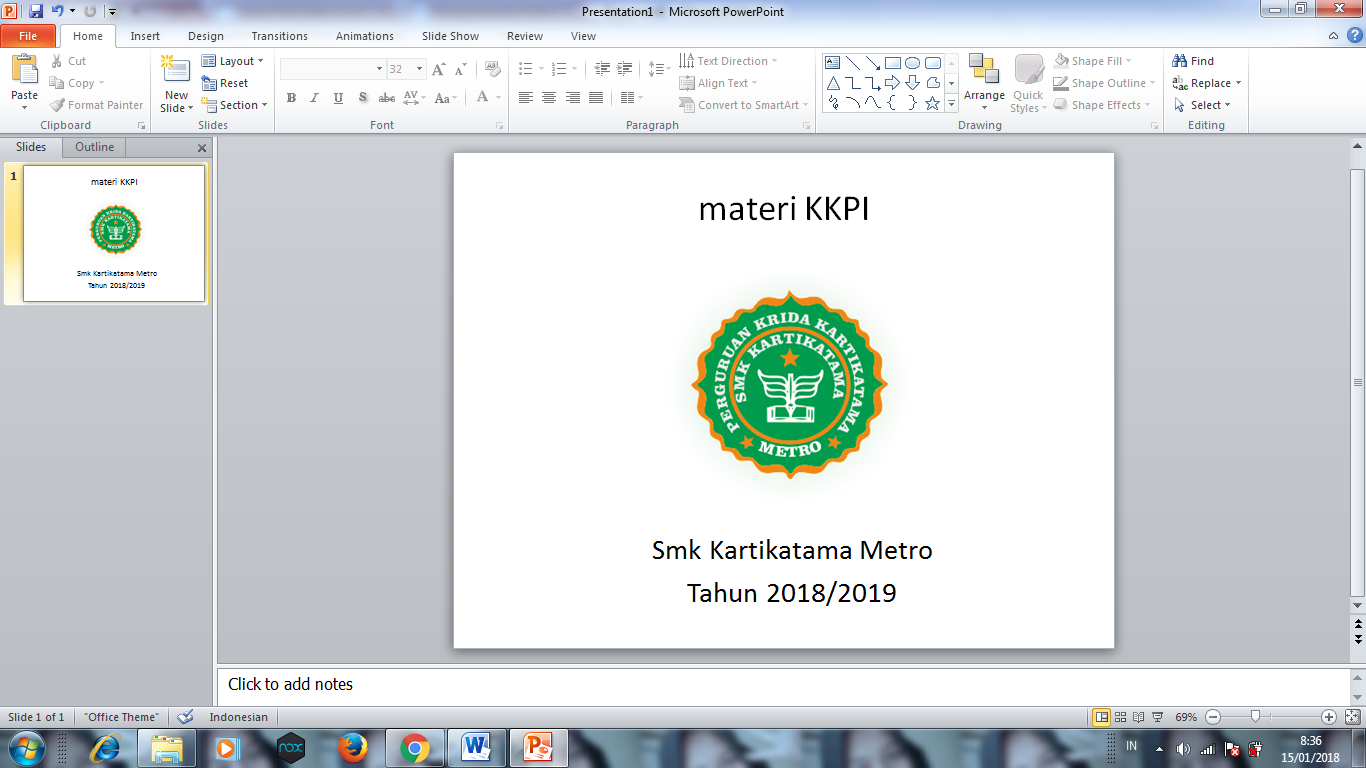Click the Increase Font Size icon

(437, 70)
